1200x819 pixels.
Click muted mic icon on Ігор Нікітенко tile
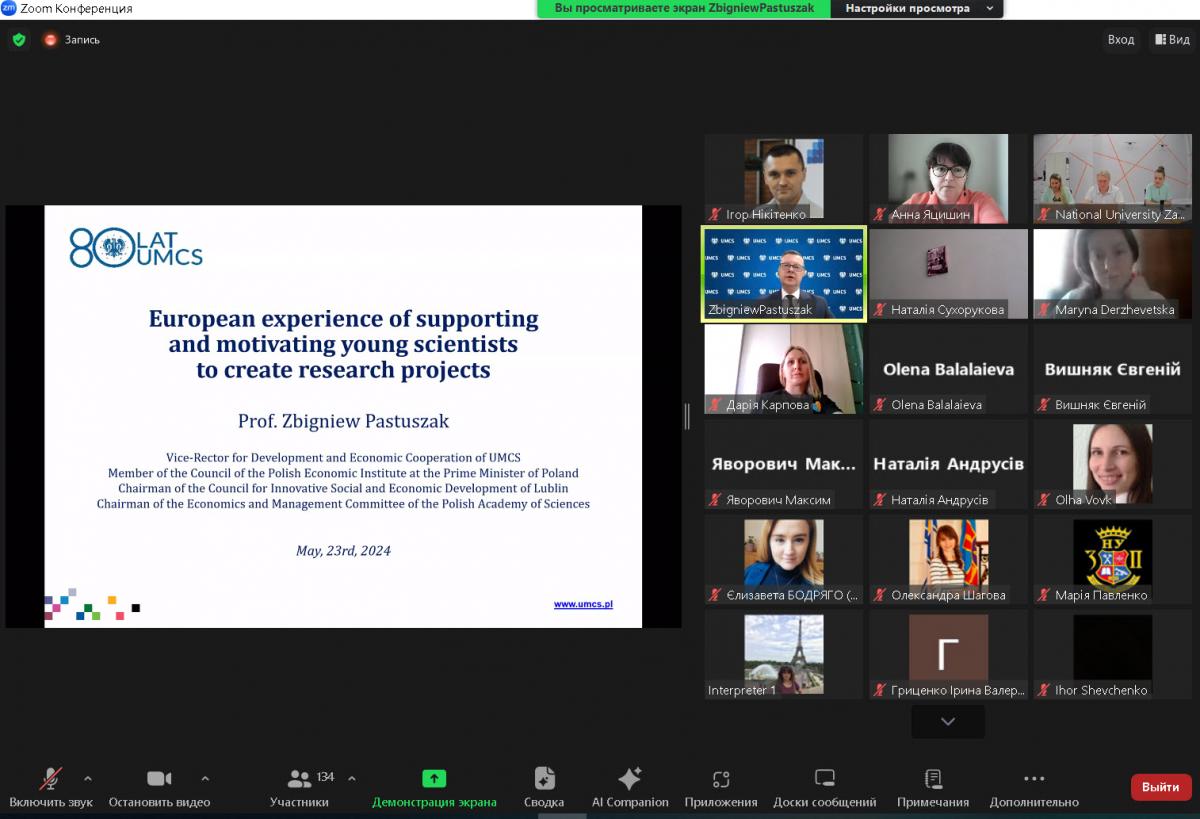715,214
